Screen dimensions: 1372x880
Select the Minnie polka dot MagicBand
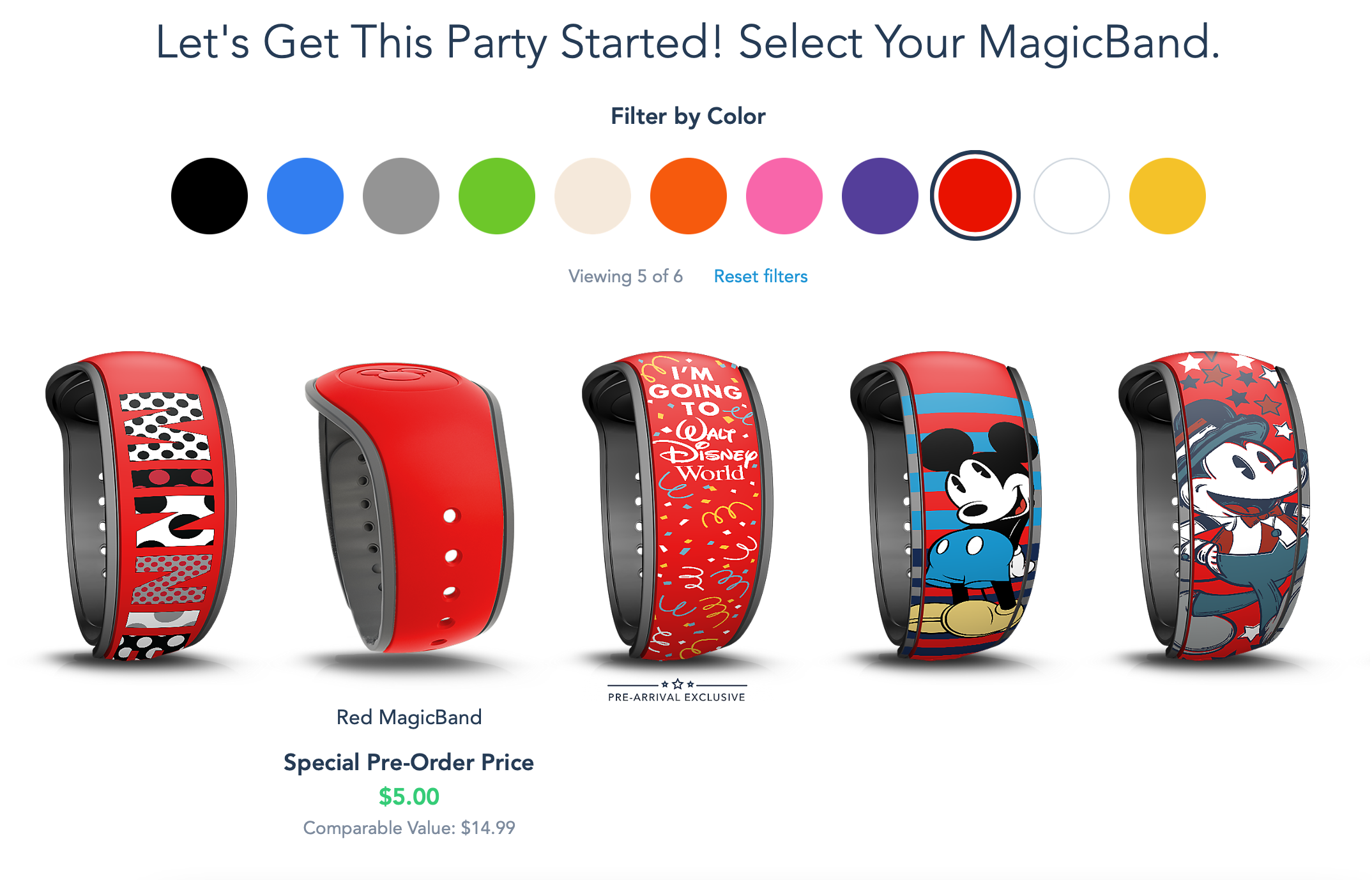141,506
